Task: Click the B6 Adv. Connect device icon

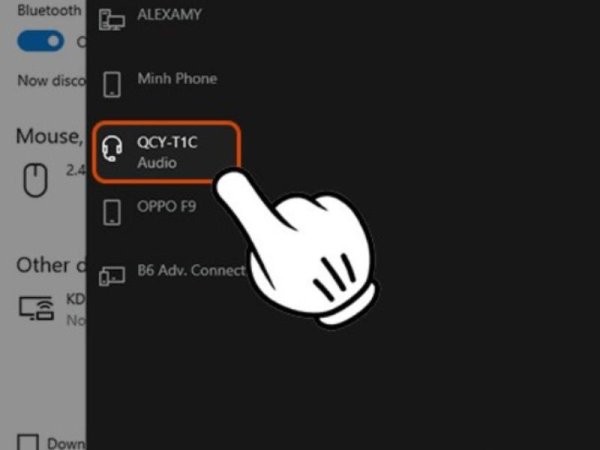Action: click(112, 276)
